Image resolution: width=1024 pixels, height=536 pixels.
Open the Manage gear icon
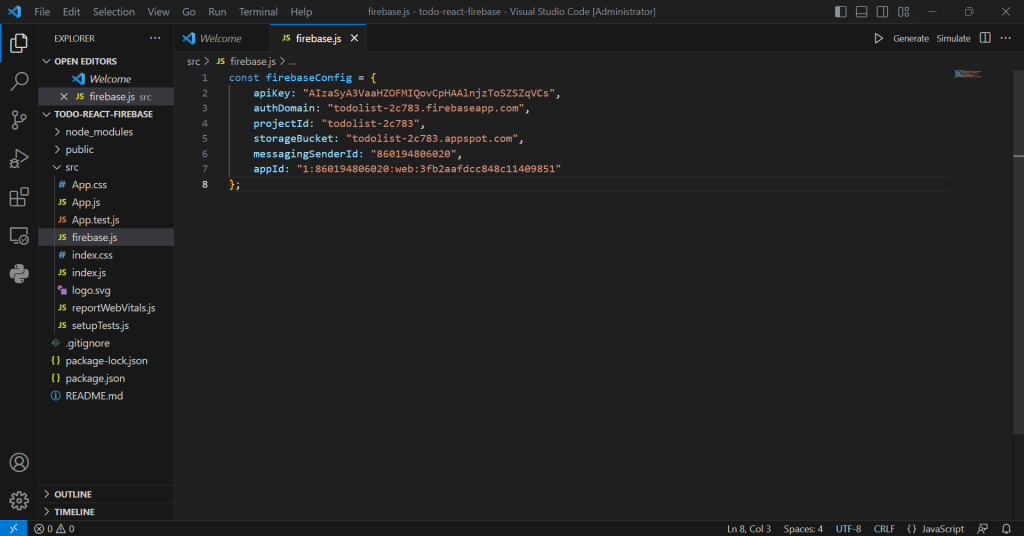pyautogui.click(x=19, y=501)
